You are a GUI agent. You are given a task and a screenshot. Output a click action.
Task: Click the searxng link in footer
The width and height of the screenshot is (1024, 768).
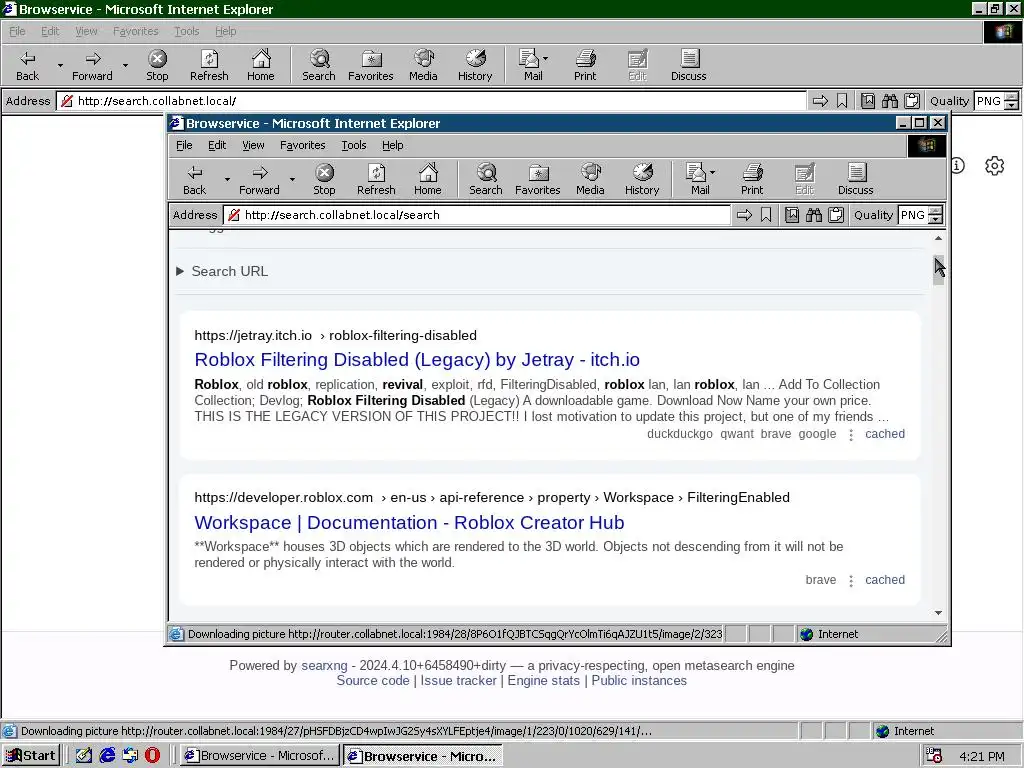(324, 665)
